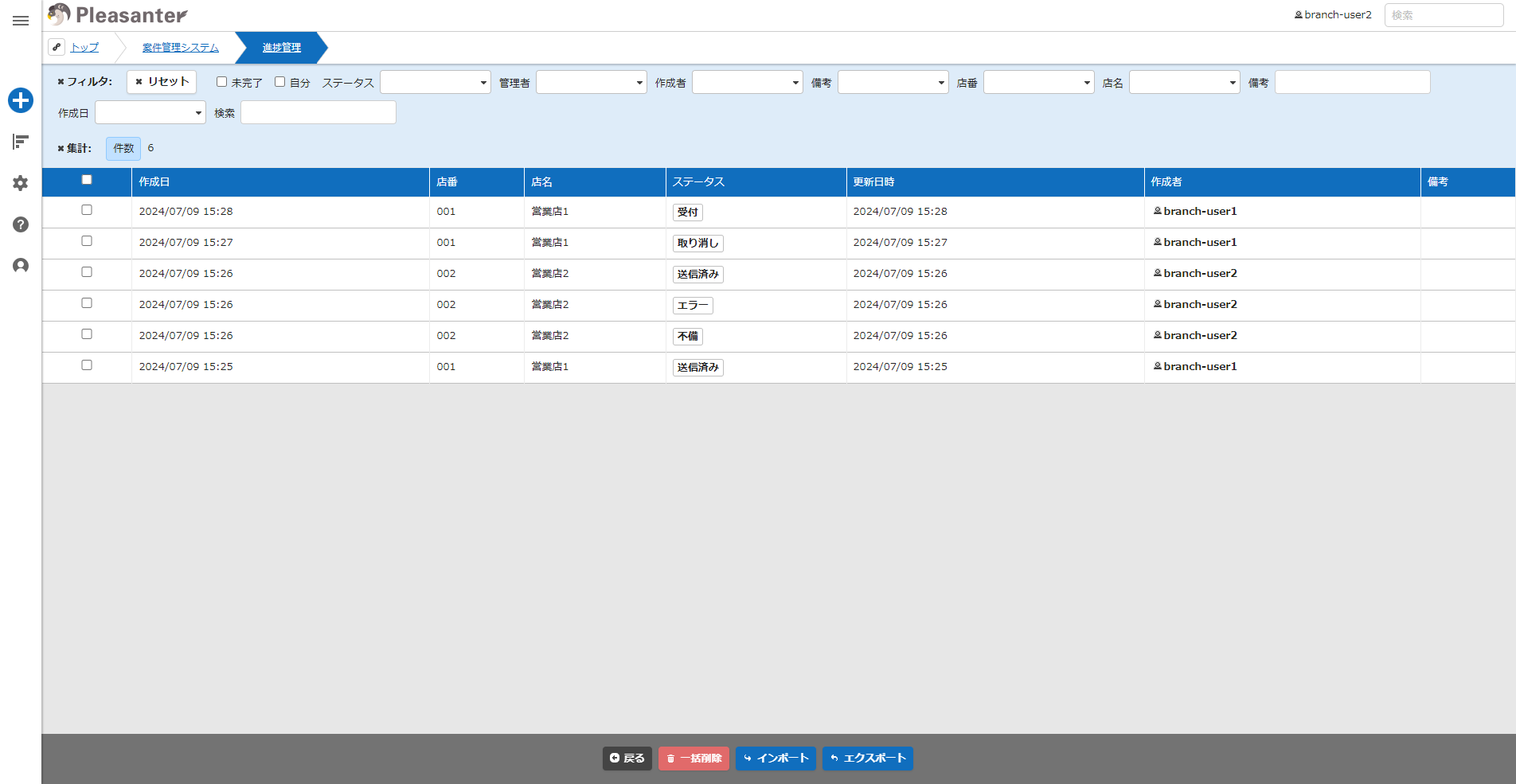Viewport: 1516px width, 784px height.
Task: Check the row with status 不備
Action: 87,334
